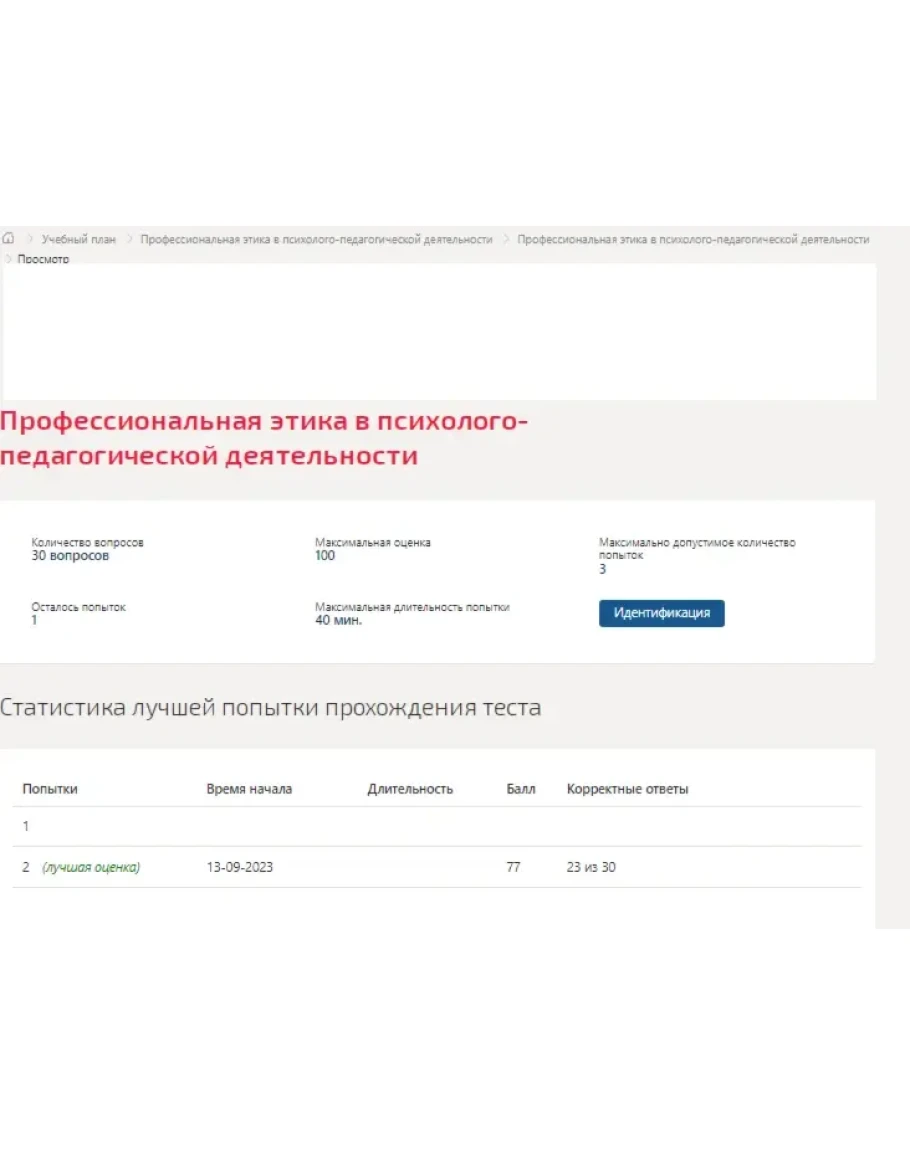Image resolution: width=910 pixels, height=1155 pixels.
Task: Click the home icon in breadcrumbs
Action: (x=9, y=239)
